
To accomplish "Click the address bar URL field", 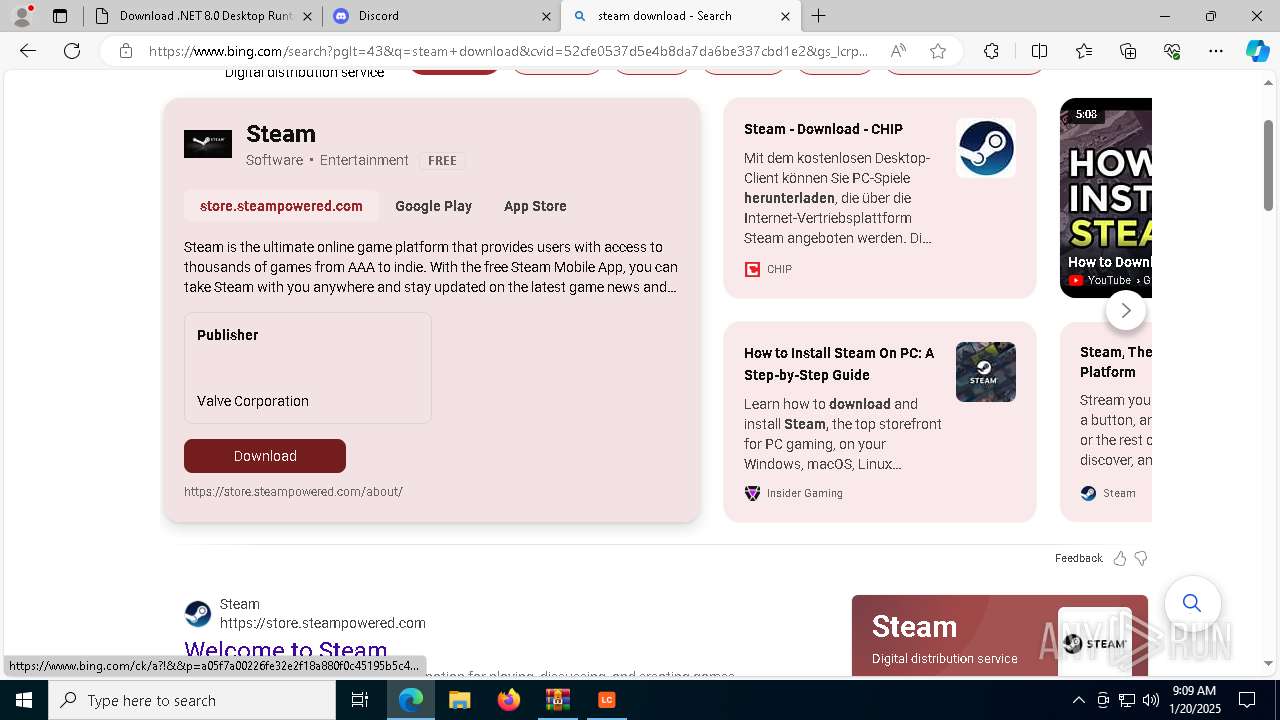I will 508,51.
